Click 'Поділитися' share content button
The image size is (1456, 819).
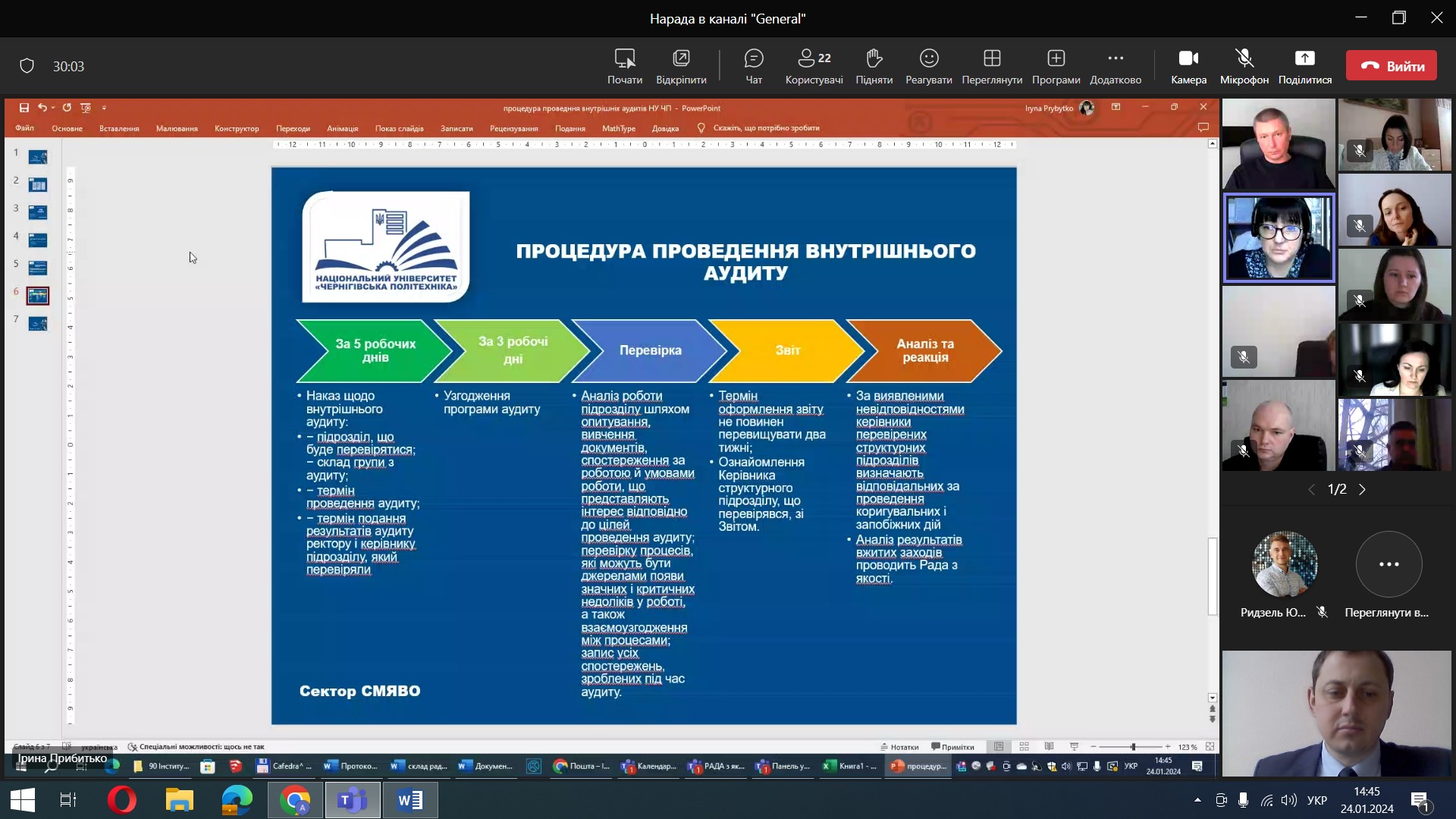pos(1305,66)
